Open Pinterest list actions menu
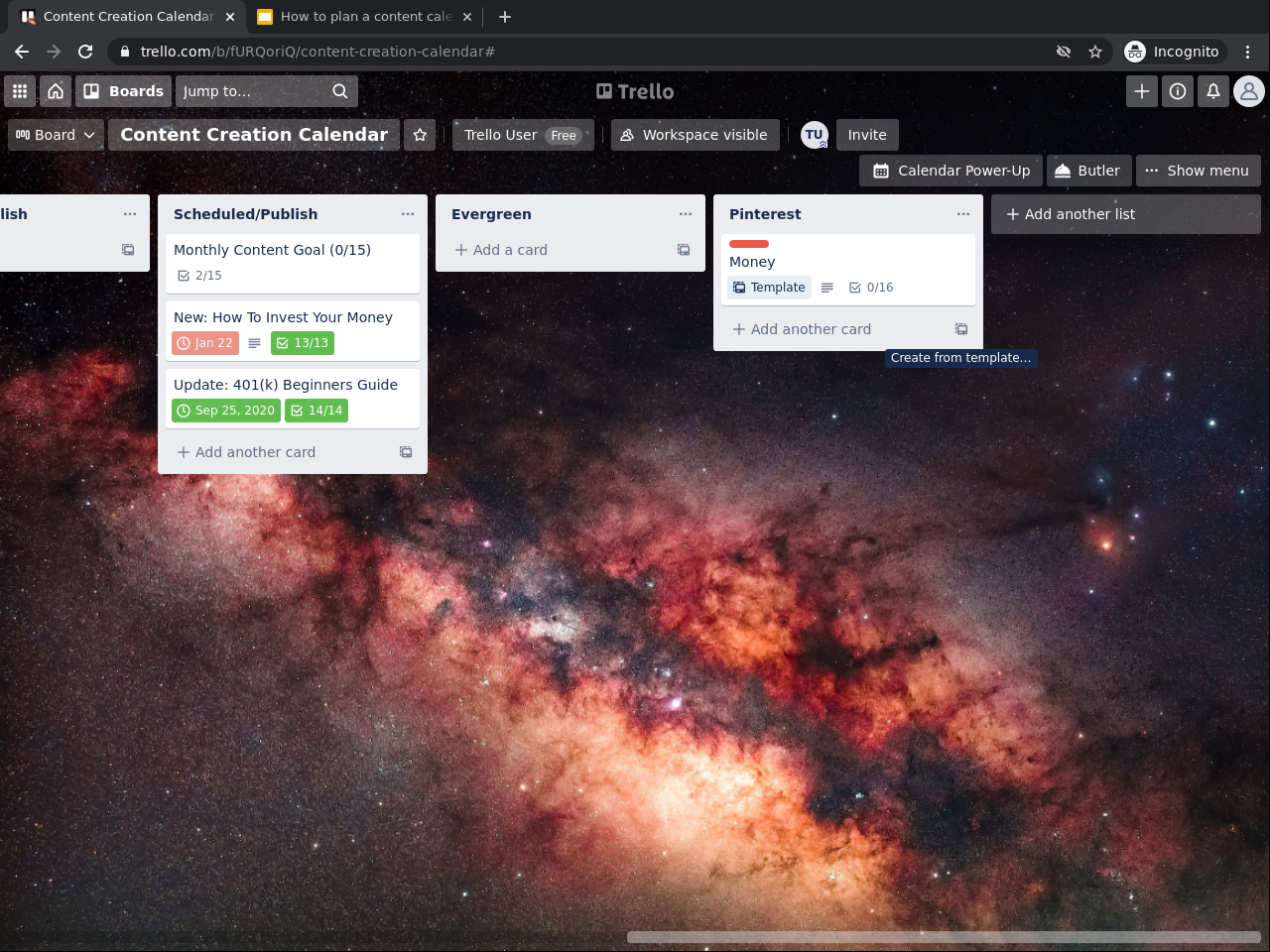This screenshot has width=1270, height=952. [963, 214]
